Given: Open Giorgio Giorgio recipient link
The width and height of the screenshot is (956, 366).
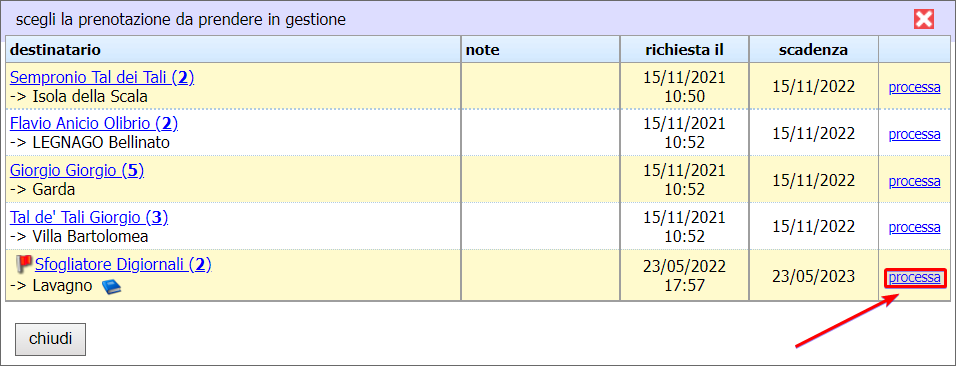Looking at the screenshot, I should (77, 171).
